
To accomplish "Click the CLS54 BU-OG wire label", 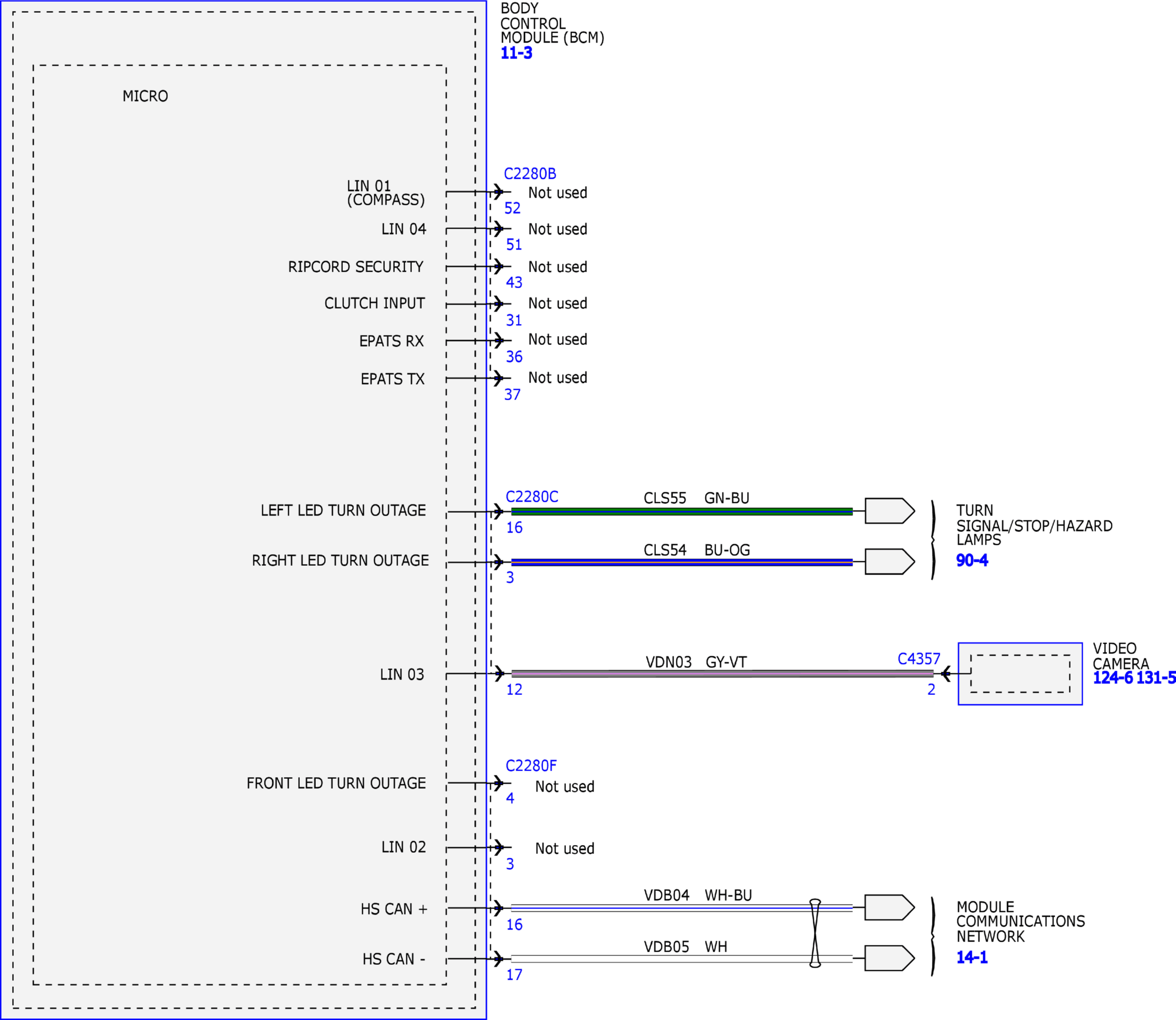I will pyautogui.click(x=696, y=550).
